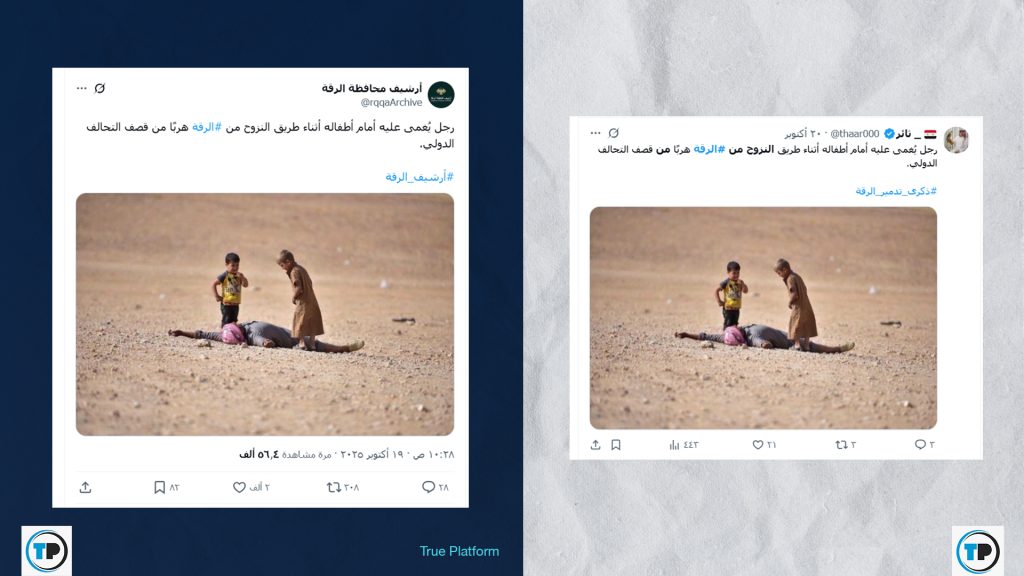Image resolution: width=1024 pixels, height=576 pixels.
Task: Retweet the rqqaArchive post
Action: [x=334, y=487]
